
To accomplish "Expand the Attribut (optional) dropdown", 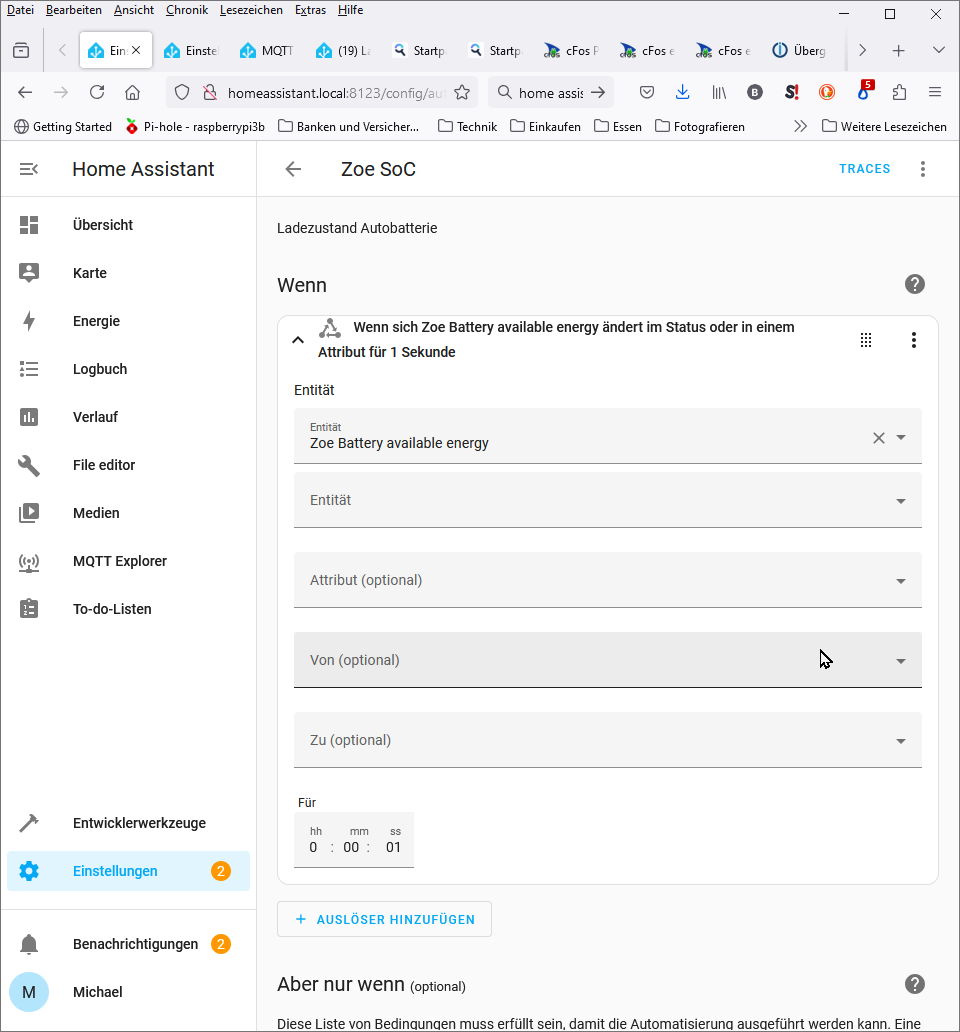I will coord(607,580).
